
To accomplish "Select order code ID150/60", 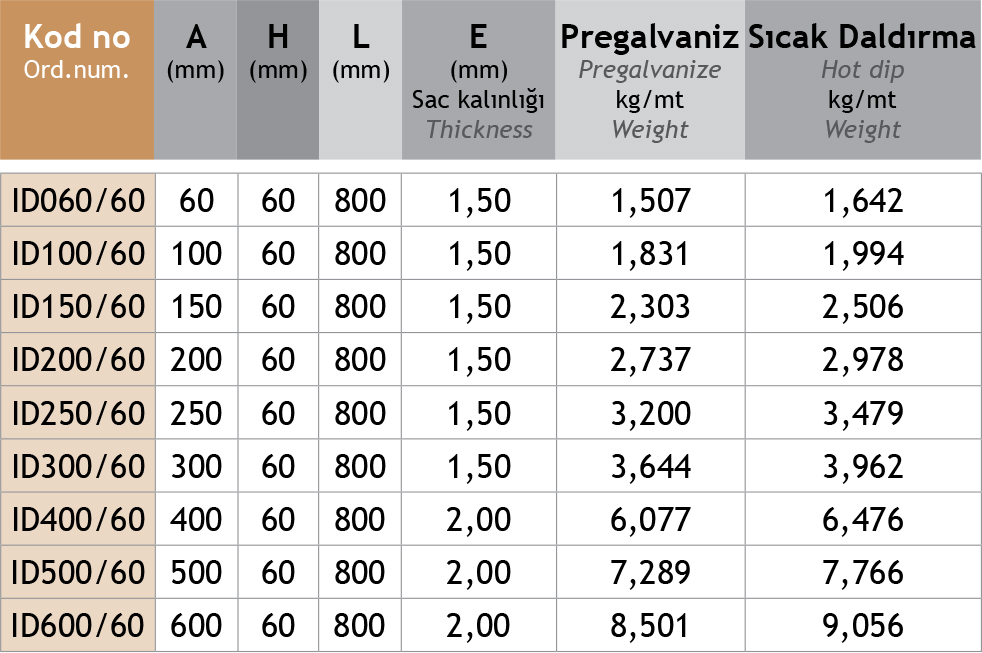I will click(78, 307).
